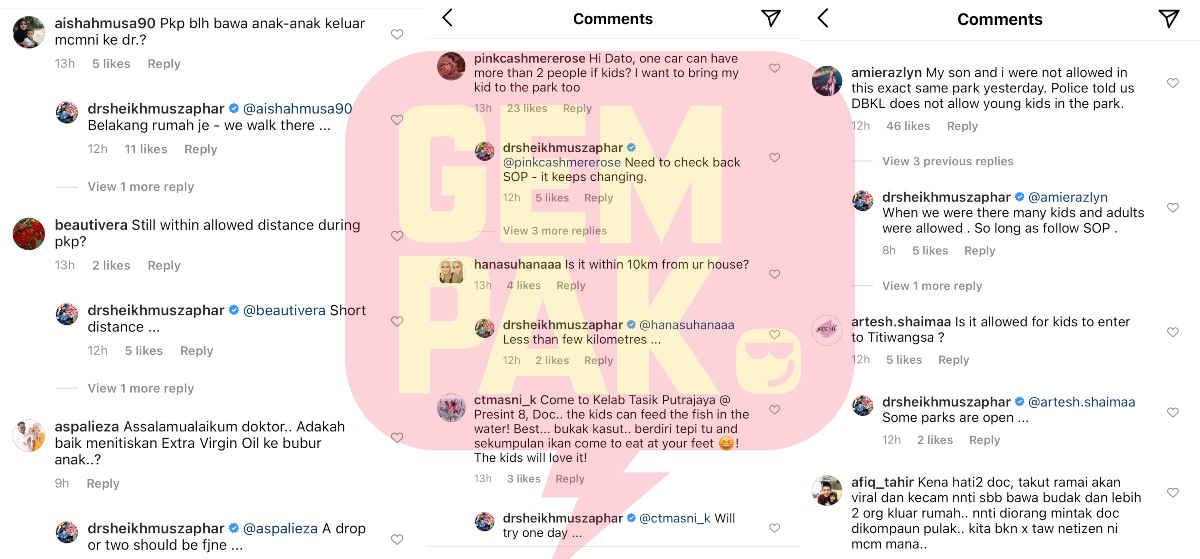The image size is (1200, 559).
Task: Reply to ctmasni_k's comment
Action: [x=570, y=479]
